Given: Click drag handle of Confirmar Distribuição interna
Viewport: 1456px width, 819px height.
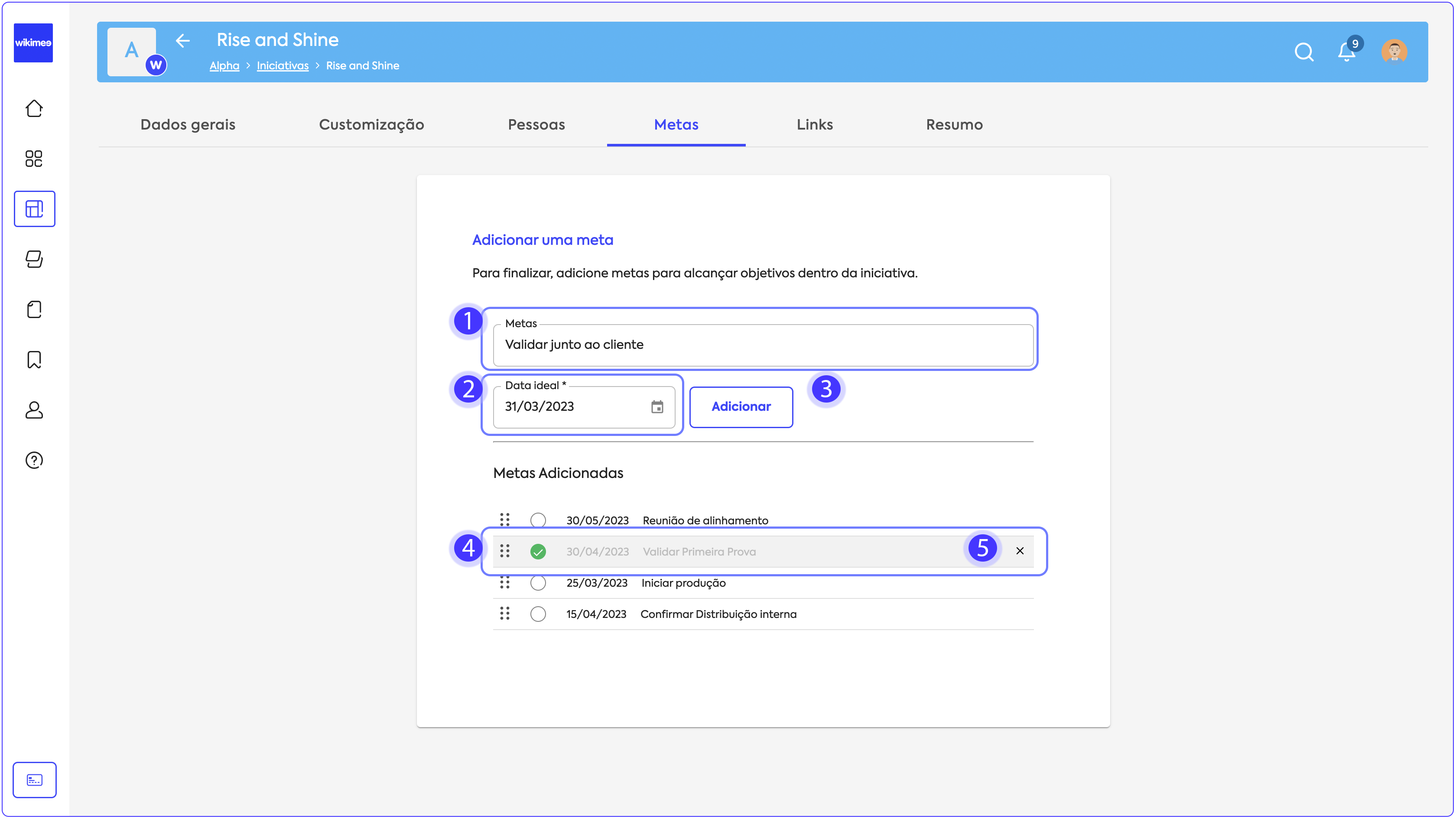Looking at the screenshot, I should pos(505,614).
